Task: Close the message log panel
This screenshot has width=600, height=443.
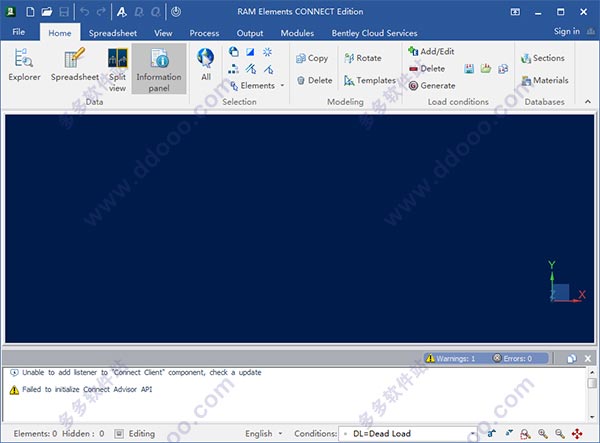Action: pos(588,358)
